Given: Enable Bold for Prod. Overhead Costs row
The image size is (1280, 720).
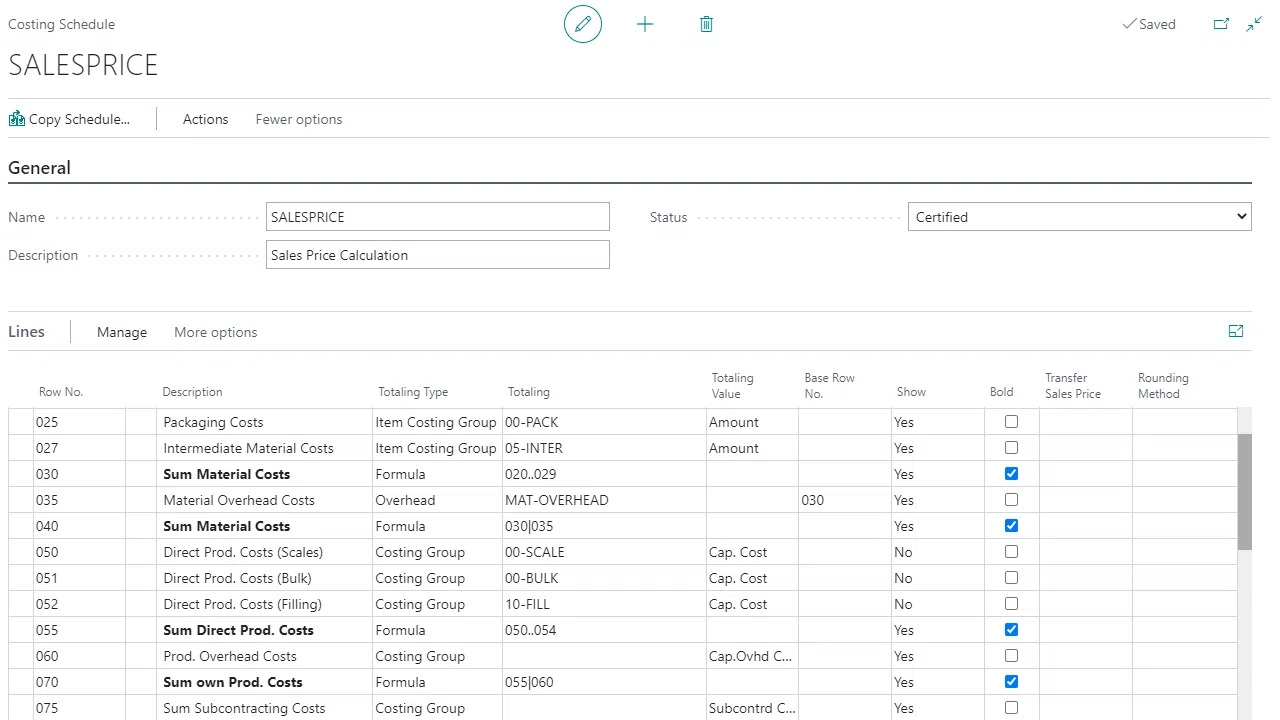Looking at the screenshot, I should (1011, 656).
